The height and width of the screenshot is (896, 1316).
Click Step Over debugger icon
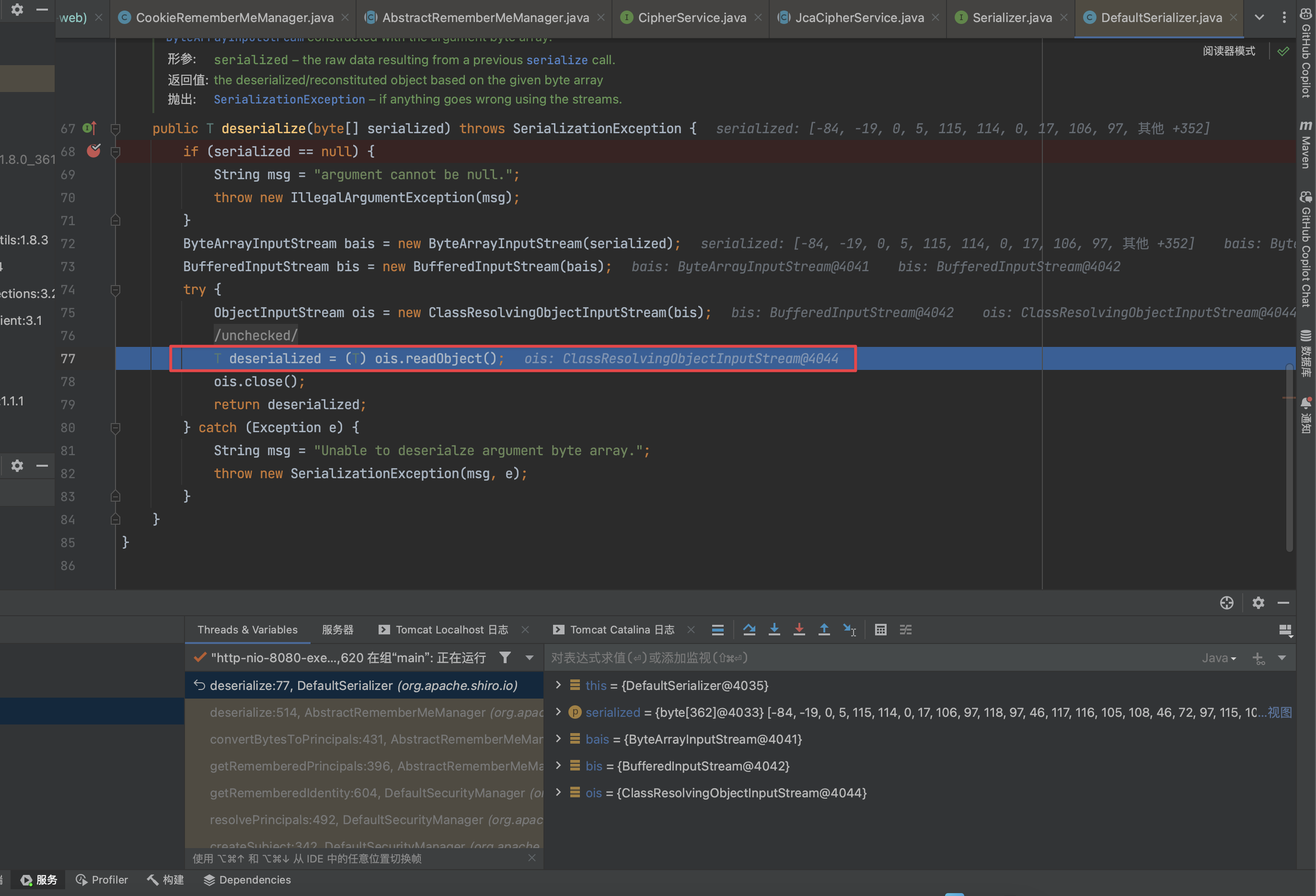(x=749, y=630)
